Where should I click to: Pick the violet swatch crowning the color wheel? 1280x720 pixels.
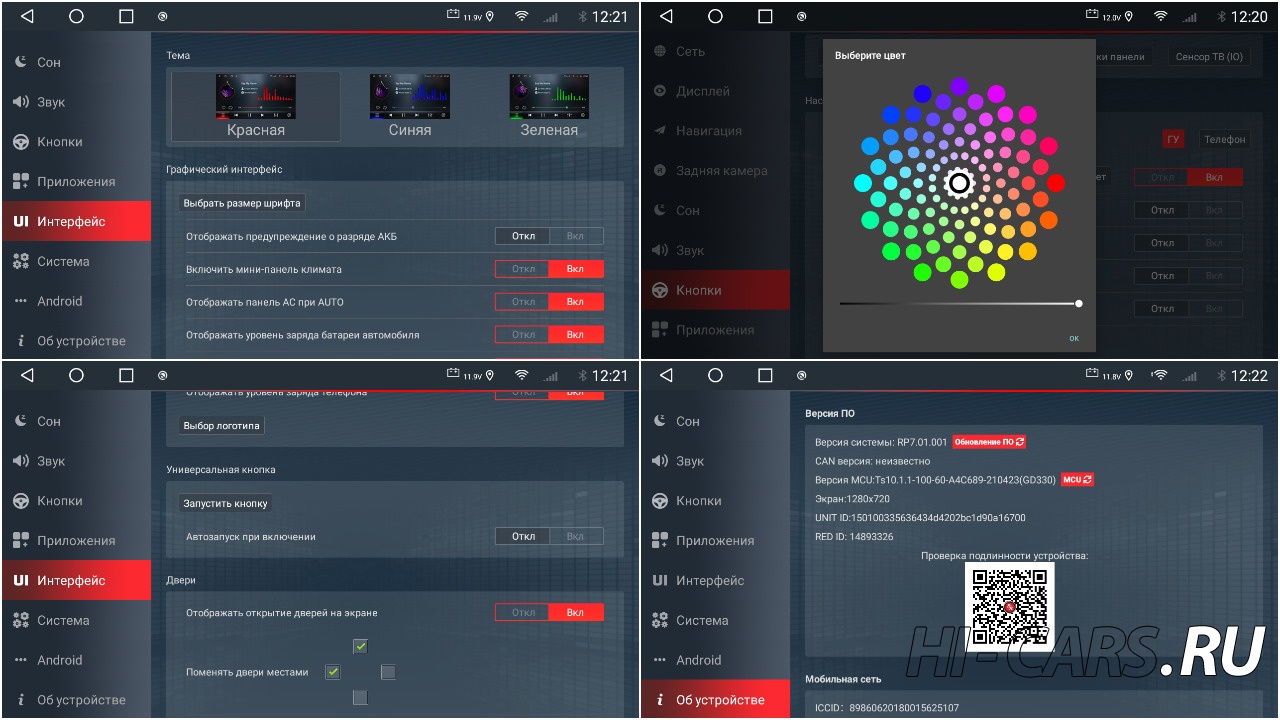pyautogui.click(x=959, y=87)
